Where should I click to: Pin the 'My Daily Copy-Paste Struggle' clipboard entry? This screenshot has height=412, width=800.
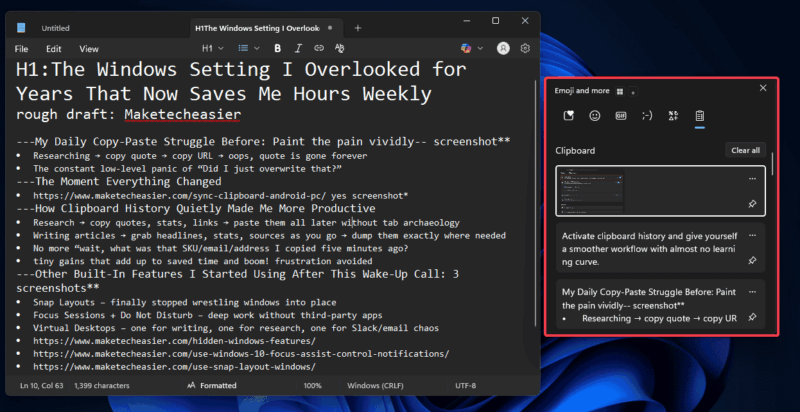coord(751,316)
